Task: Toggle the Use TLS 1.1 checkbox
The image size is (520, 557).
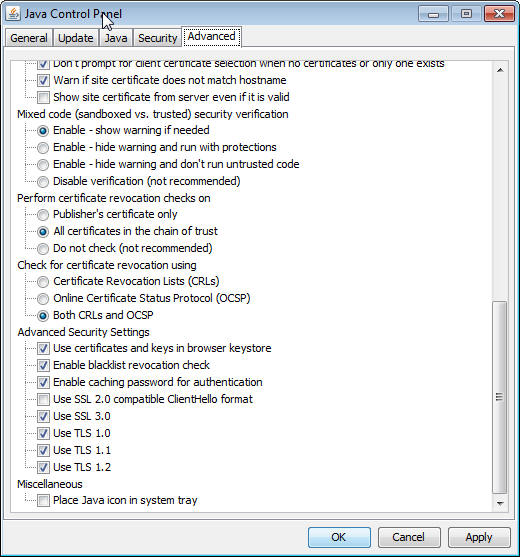Action: pyautogui.click(x=43, y=450)
